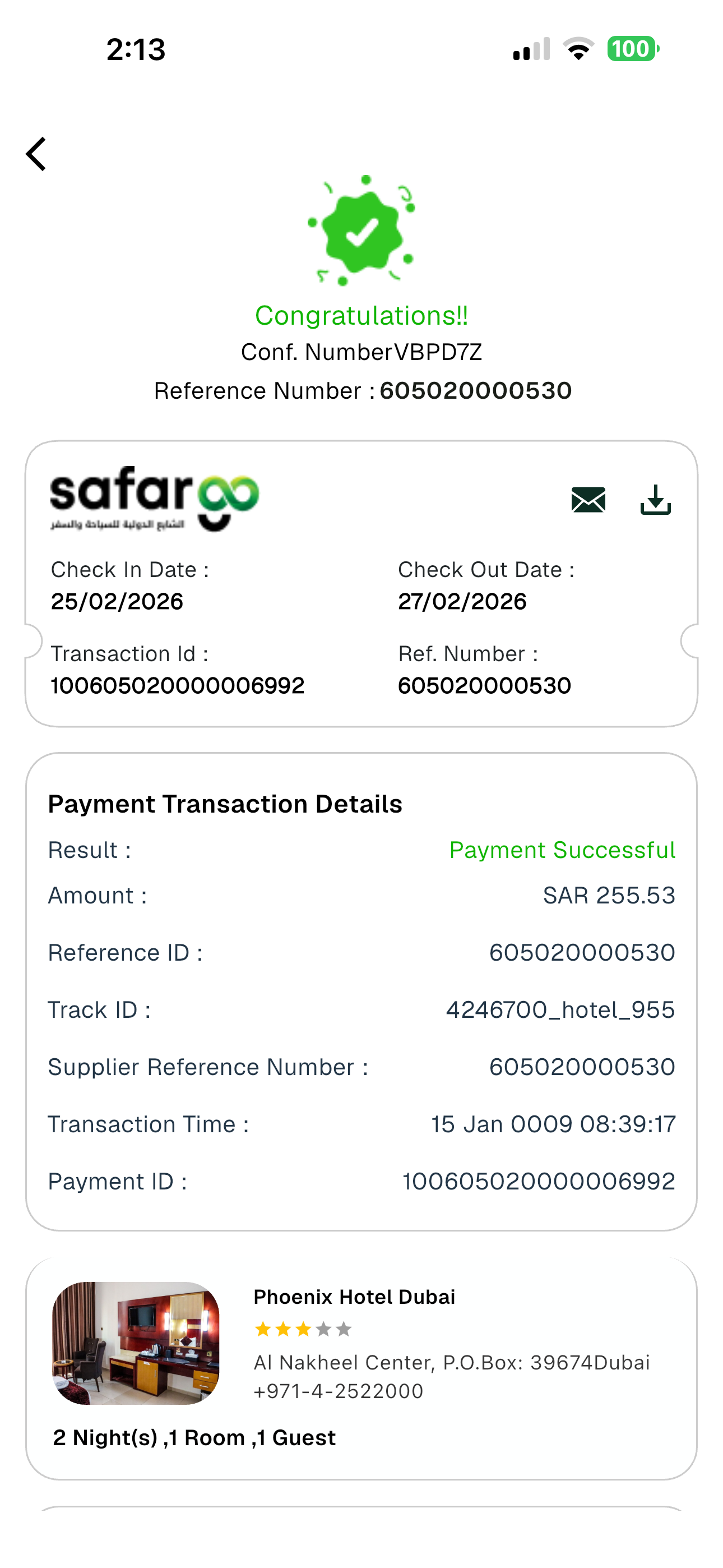Screen dimensions: 723x1568
Task: Tap the Track ID value 4246700_hotel_955
Action: 560,1010
